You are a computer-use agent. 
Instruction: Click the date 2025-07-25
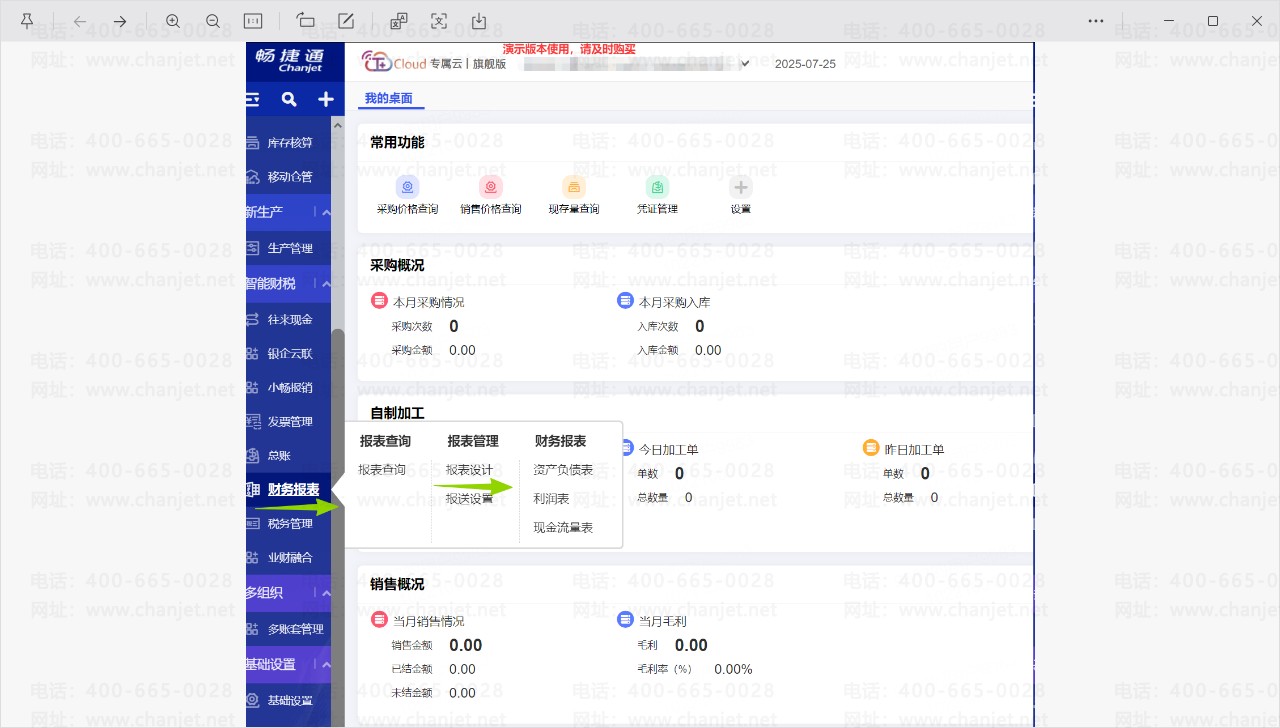pyautogui.click(x=805, y=63)
